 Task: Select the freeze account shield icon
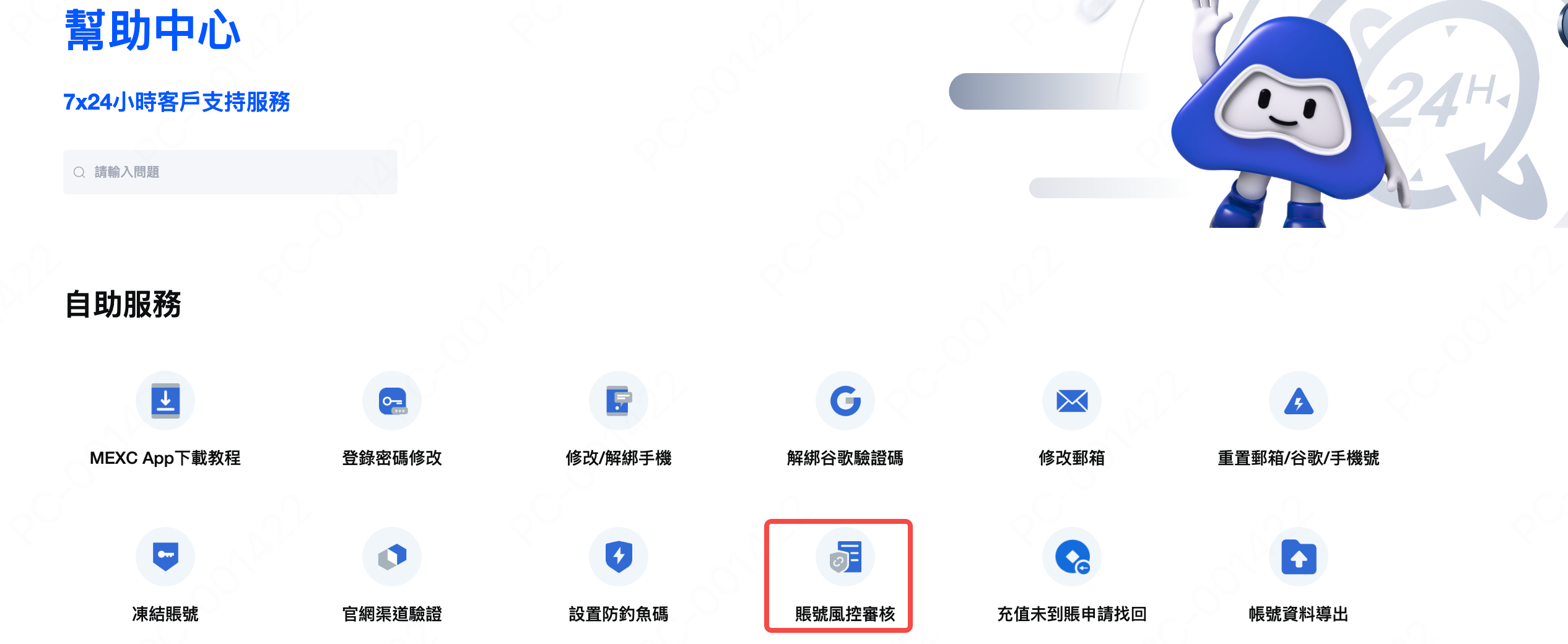[165, 557]
